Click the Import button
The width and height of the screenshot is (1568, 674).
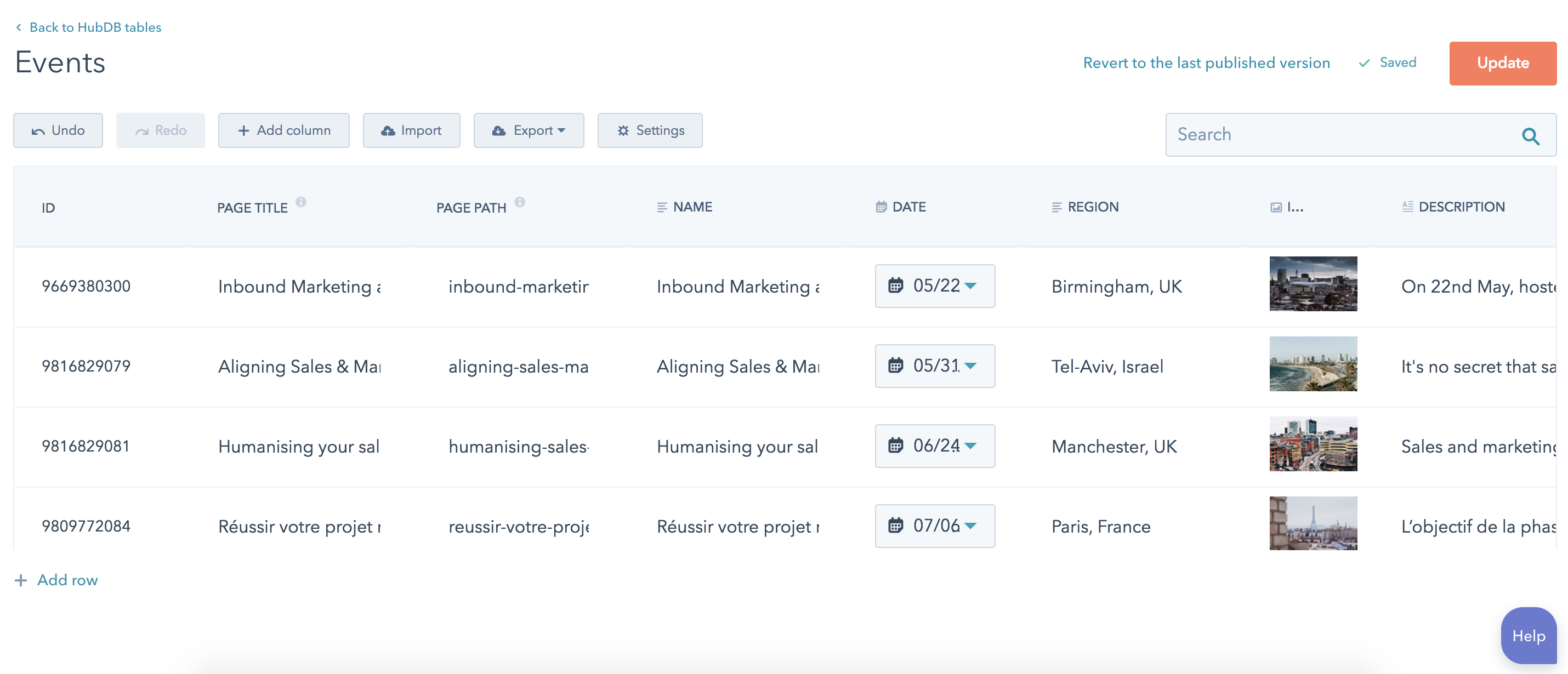pos(411,130)
